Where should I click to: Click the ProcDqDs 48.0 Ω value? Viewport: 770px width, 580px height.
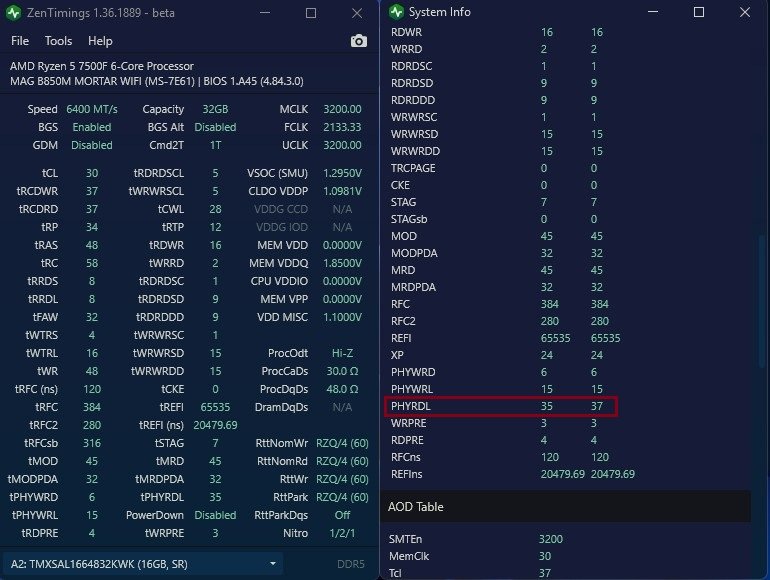342,389
